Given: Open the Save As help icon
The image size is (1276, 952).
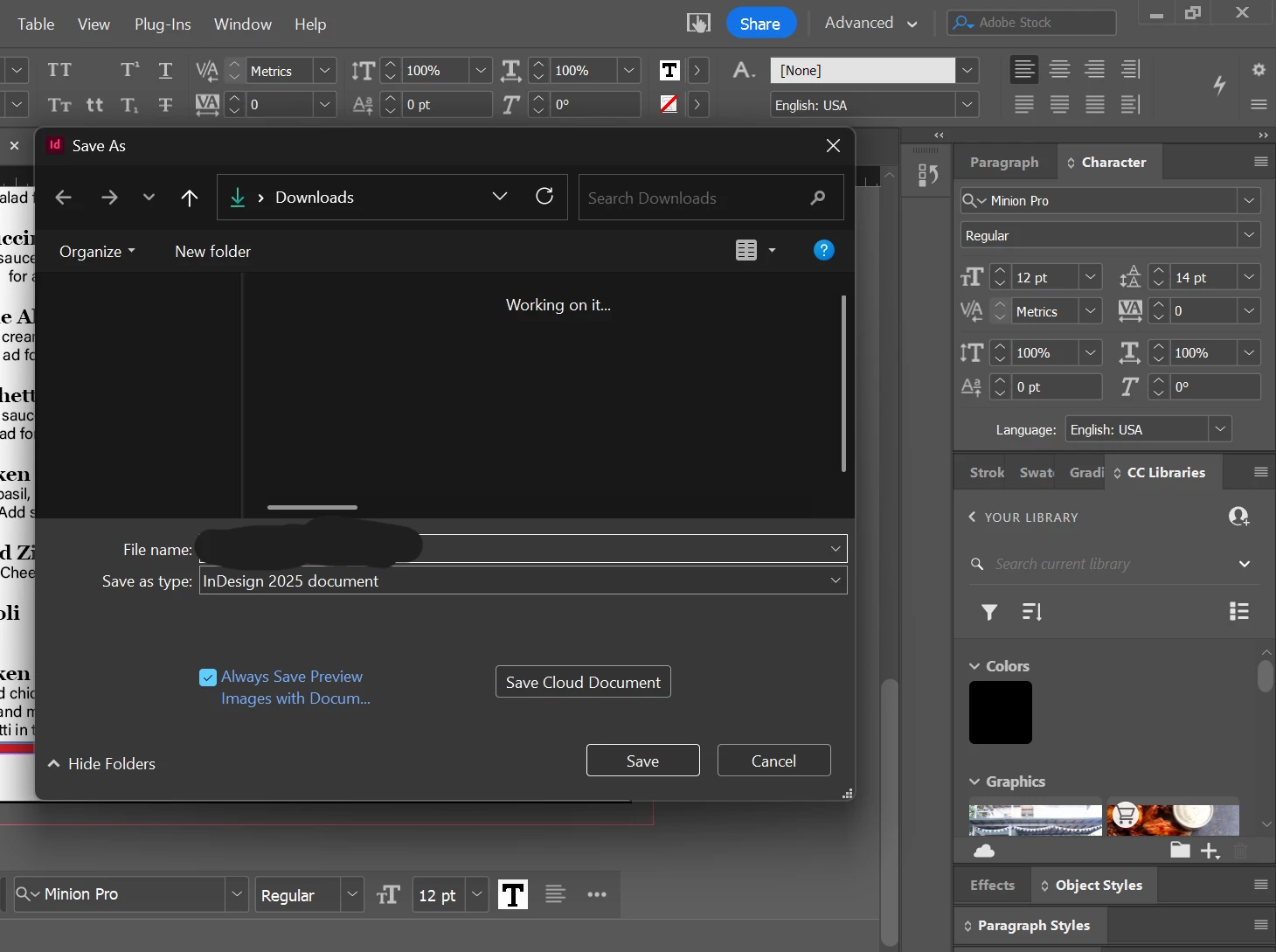Looking at the screenshot, I should [x=823, y=251].
